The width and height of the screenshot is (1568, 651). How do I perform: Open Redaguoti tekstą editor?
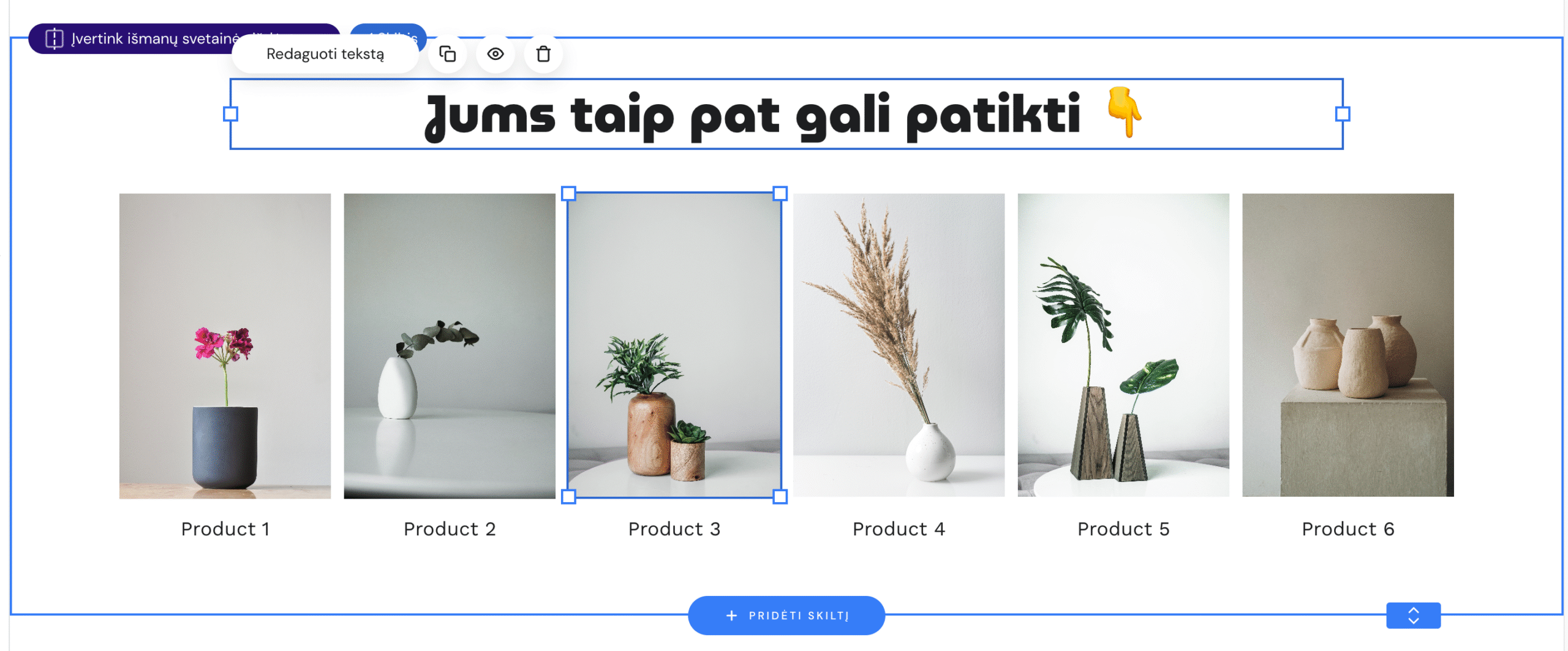[x=325, y=54]
